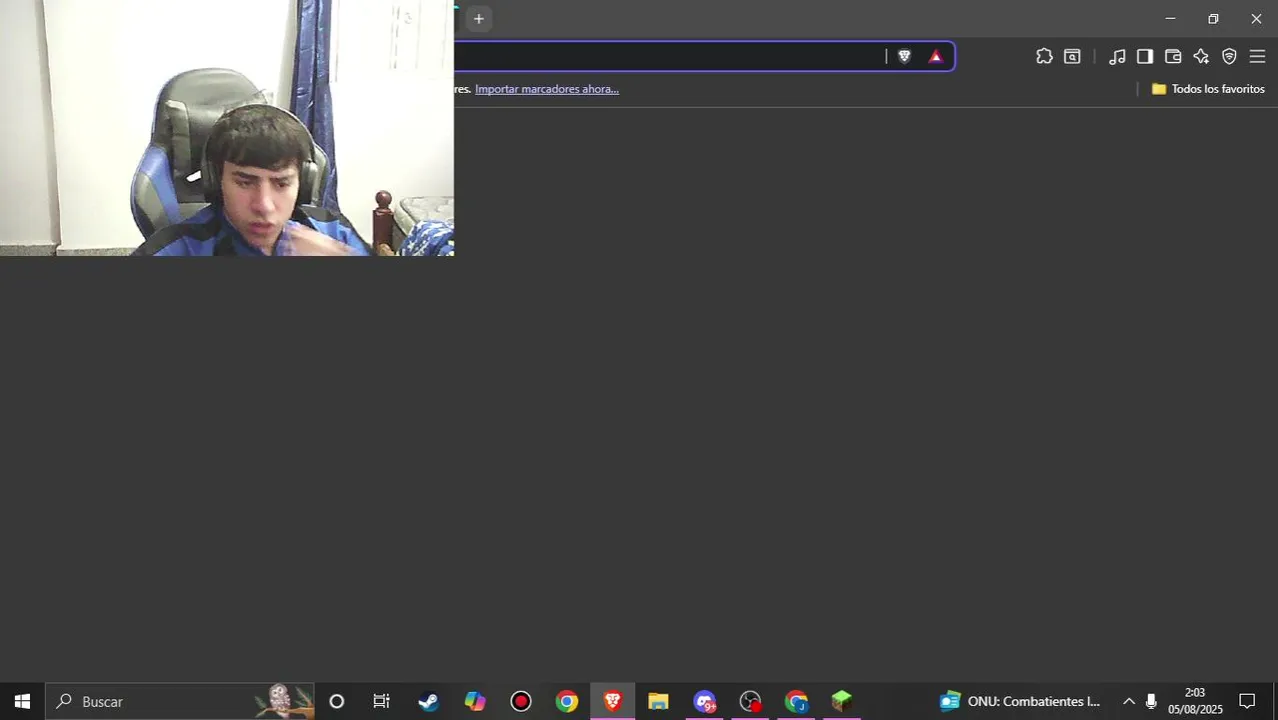The width and height of the screenshot is (1278, 720).
Task: Open the Brave hamburger main menu
Action: tap(1257, 57)
